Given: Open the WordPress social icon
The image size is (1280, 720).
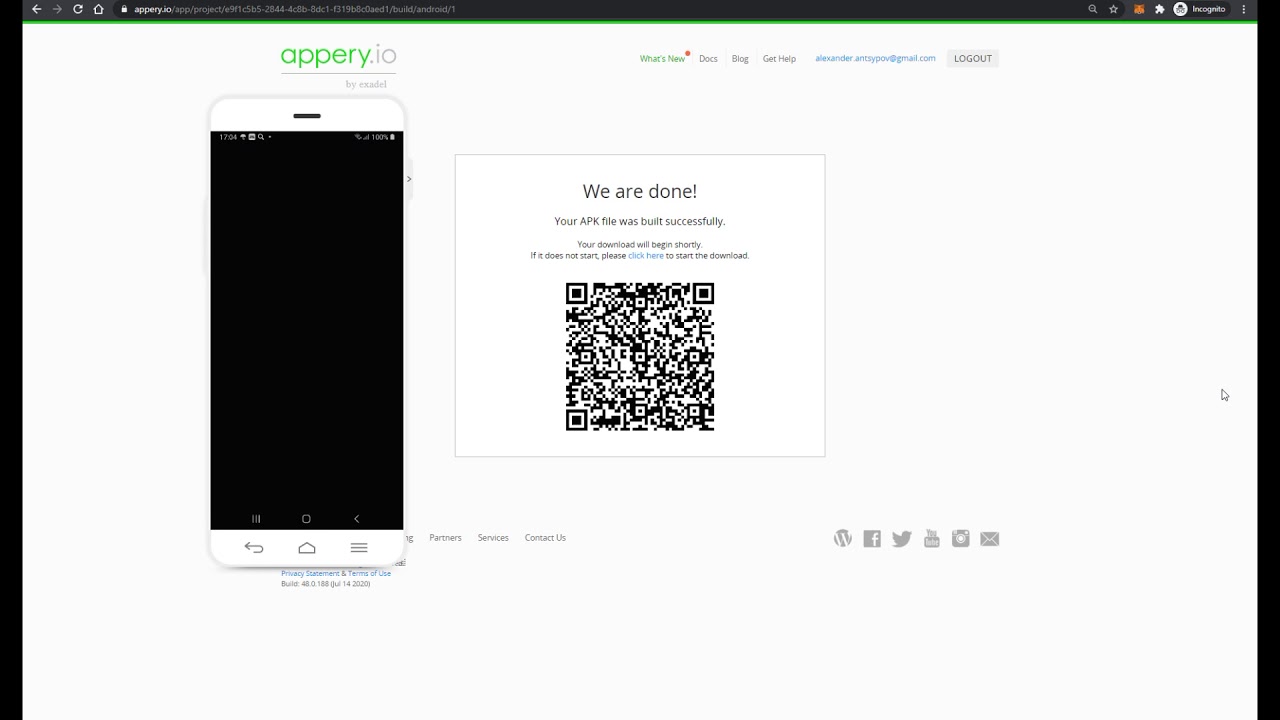Looking at the screenshot, I should pos(843,539).
